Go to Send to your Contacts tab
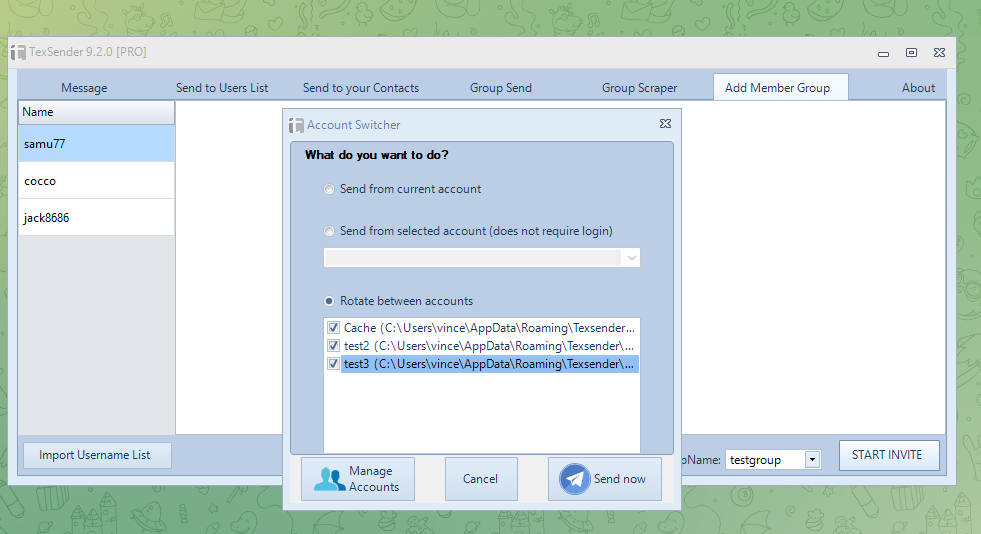The image size is (981, 534). (361, 88)
